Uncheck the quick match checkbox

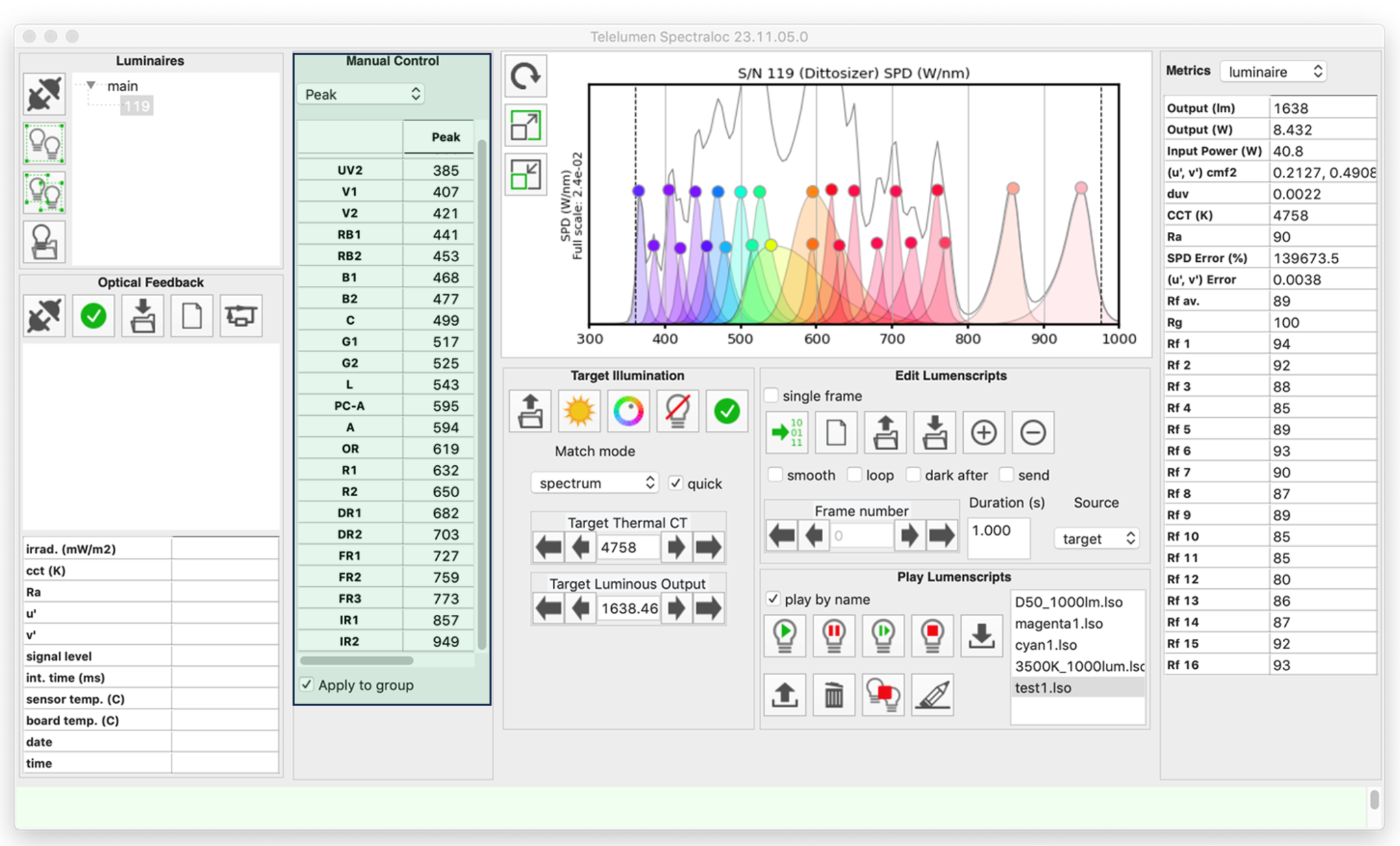[x=675, y=483]
